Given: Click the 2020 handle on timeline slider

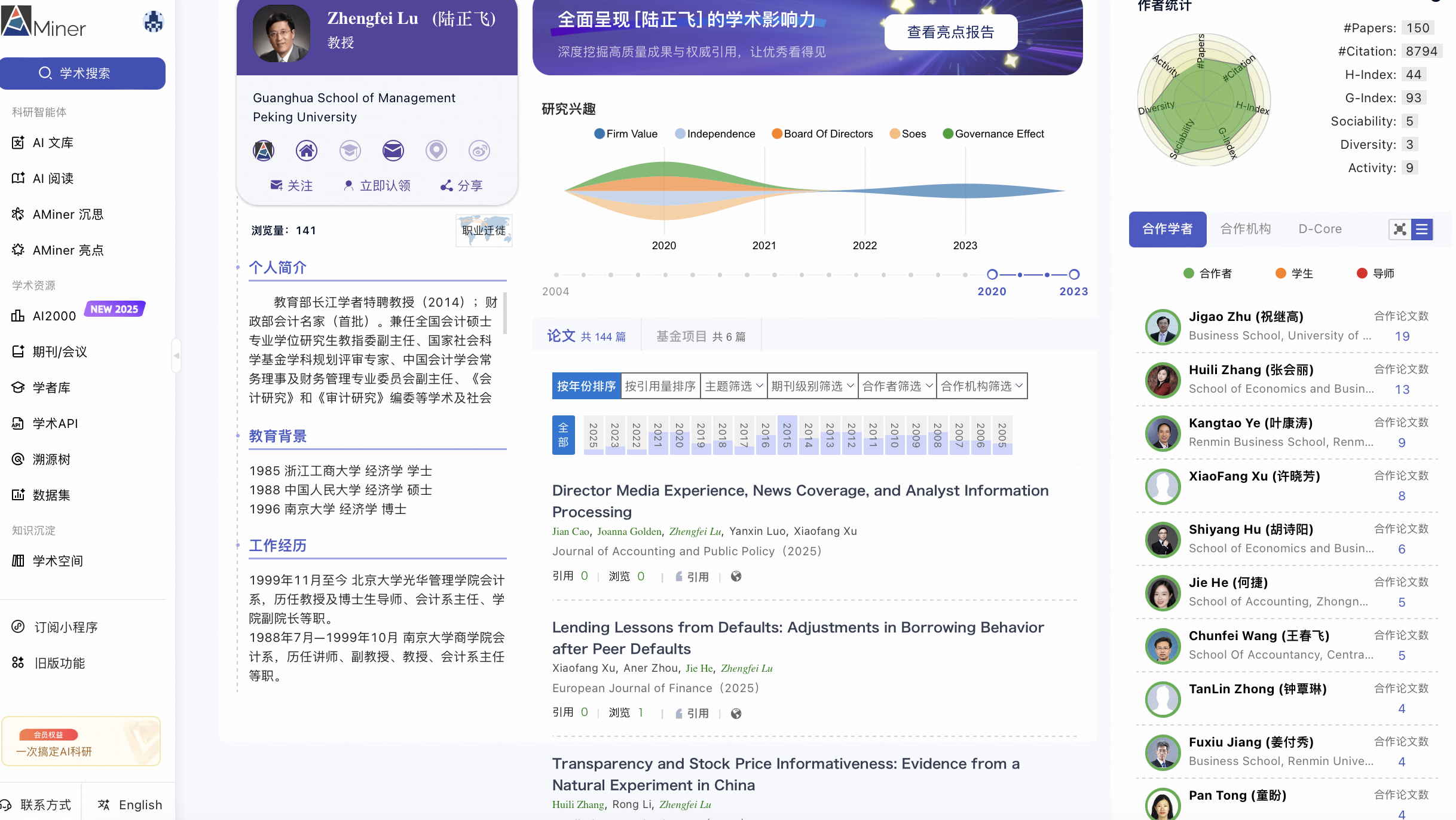Looking at the screenshot, I should click(992, 274).
